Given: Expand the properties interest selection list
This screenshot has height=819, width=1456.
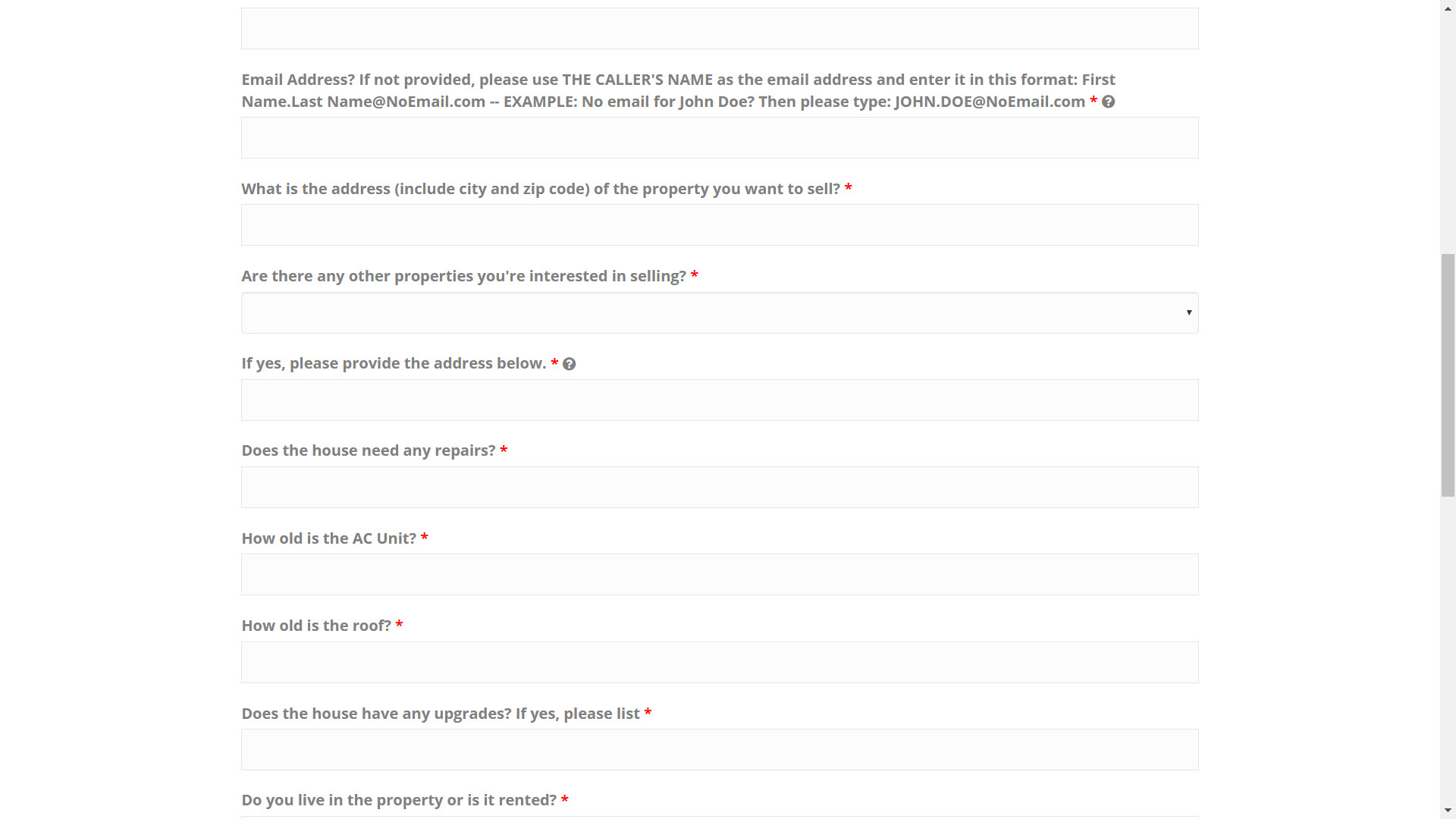Looking at the screenshot, I should click(719, 312).
